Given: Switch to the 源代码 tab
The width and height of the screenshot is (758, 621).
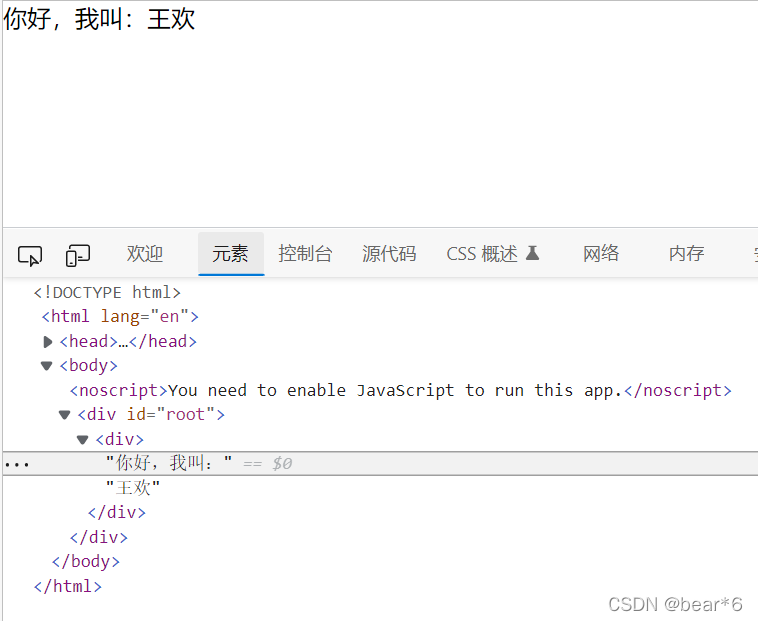Looking at the screenshot, I should tap(389, 254).
